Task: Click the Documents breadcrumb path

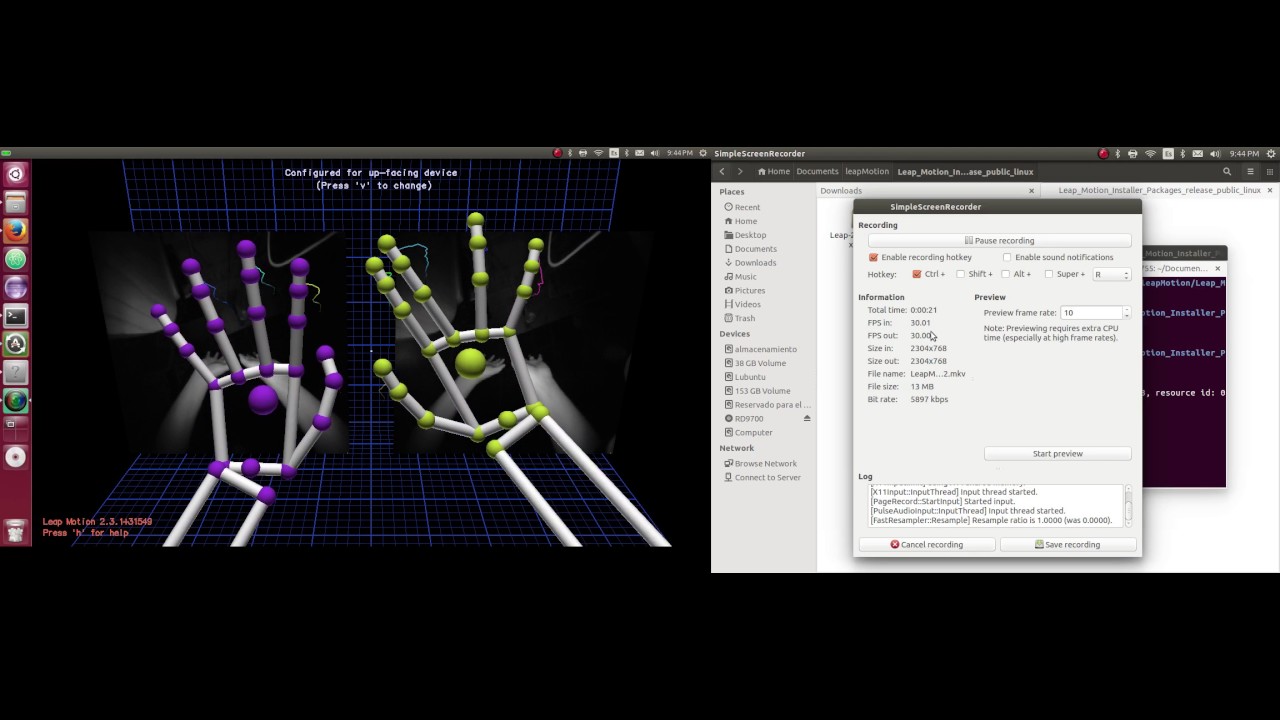Action: click(x=817, y=171)
